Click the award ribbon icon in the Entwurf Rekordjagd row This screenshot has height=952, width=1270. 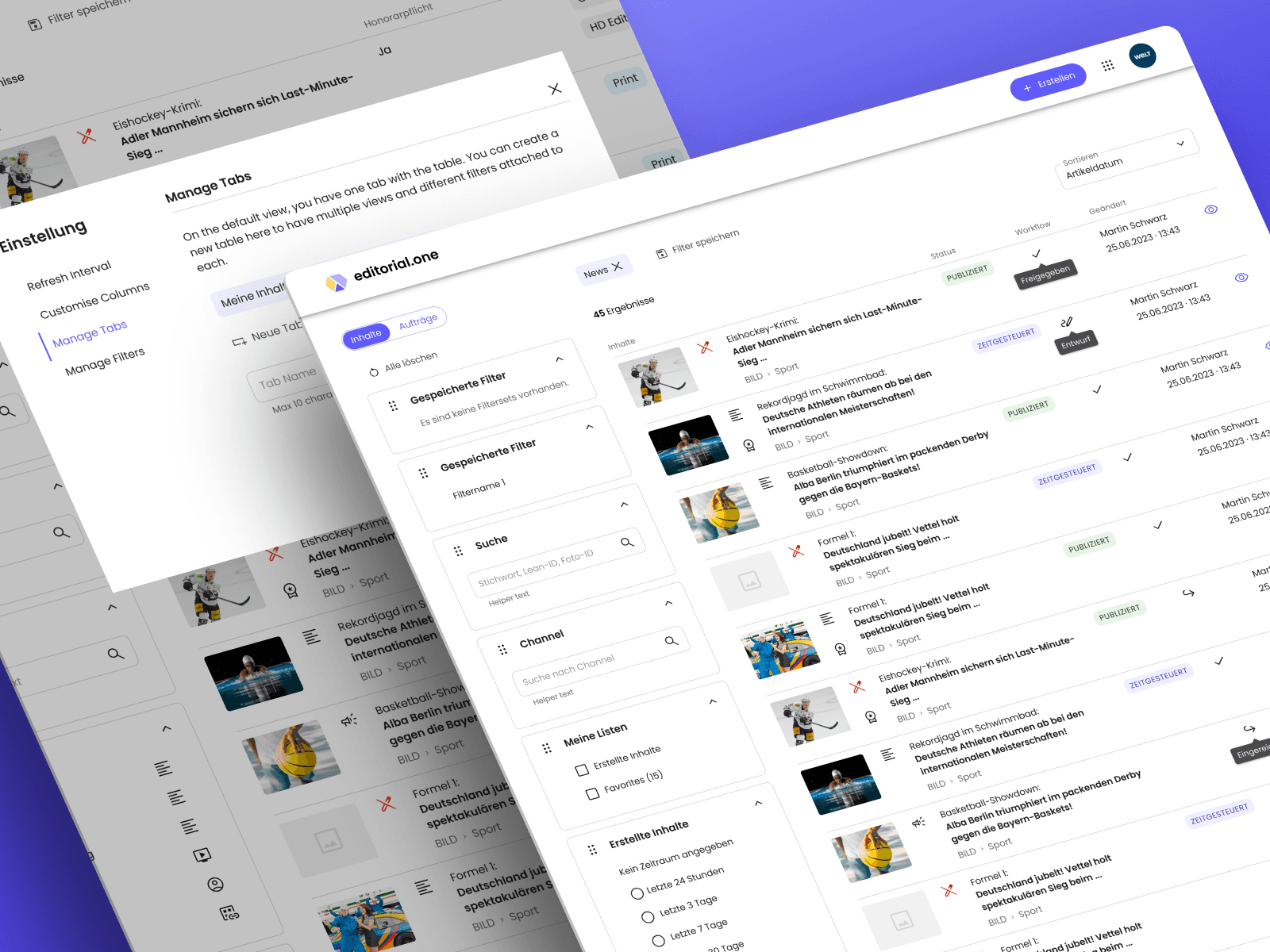point(749,446)
